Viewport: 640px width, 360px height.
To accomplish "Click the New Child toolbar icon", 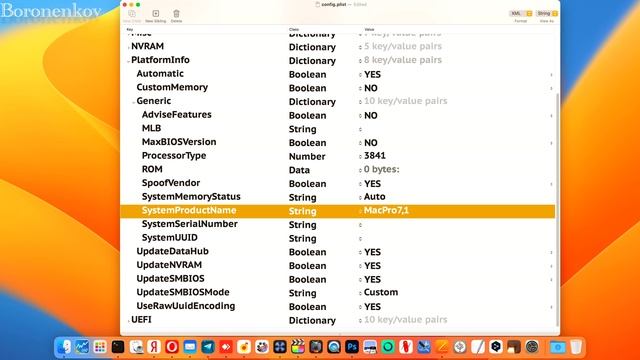I will click(x=132, y=14).
